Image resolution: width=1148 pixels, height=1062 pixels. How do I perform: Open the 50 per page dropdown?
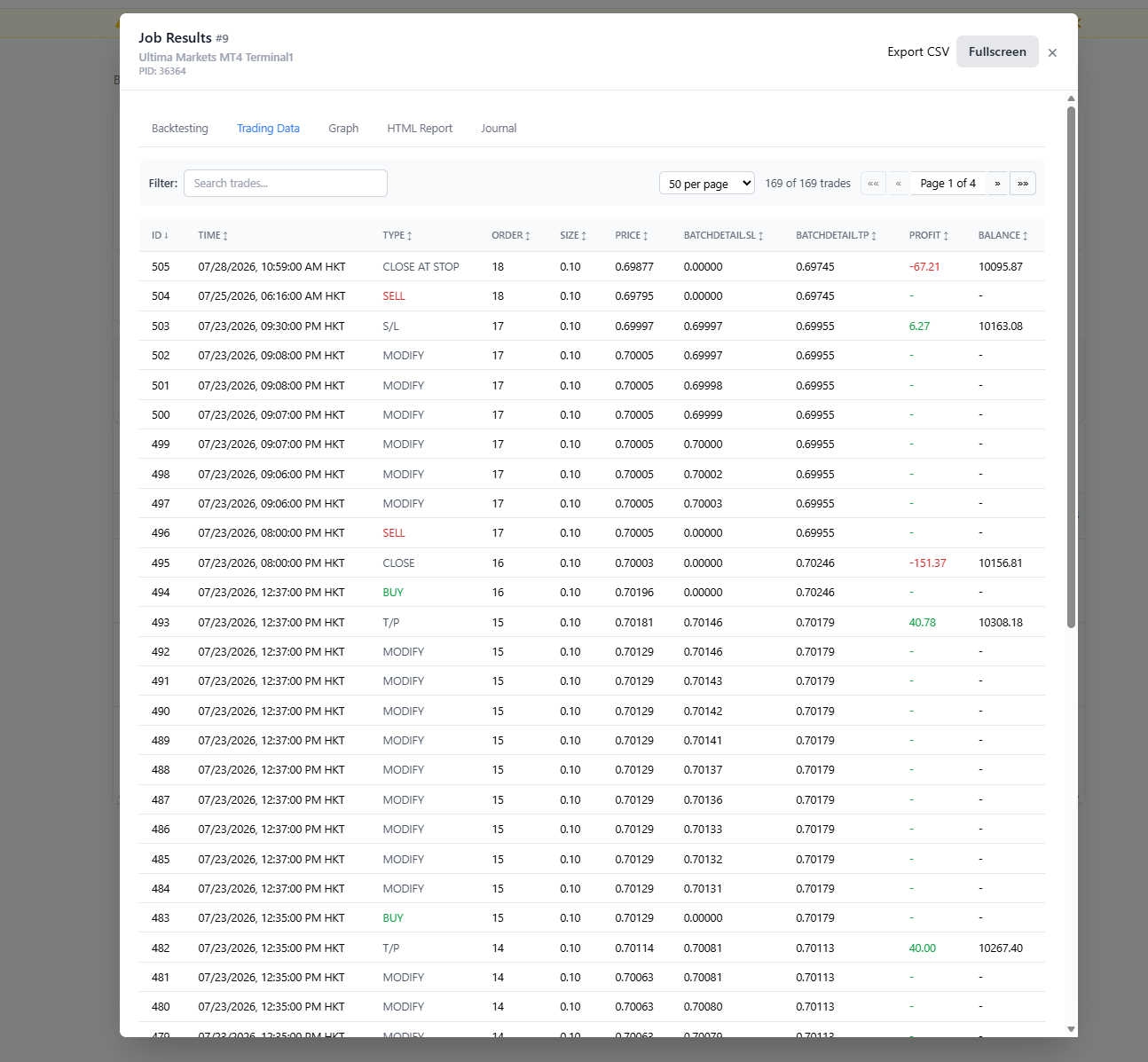[x=707, y=184]
